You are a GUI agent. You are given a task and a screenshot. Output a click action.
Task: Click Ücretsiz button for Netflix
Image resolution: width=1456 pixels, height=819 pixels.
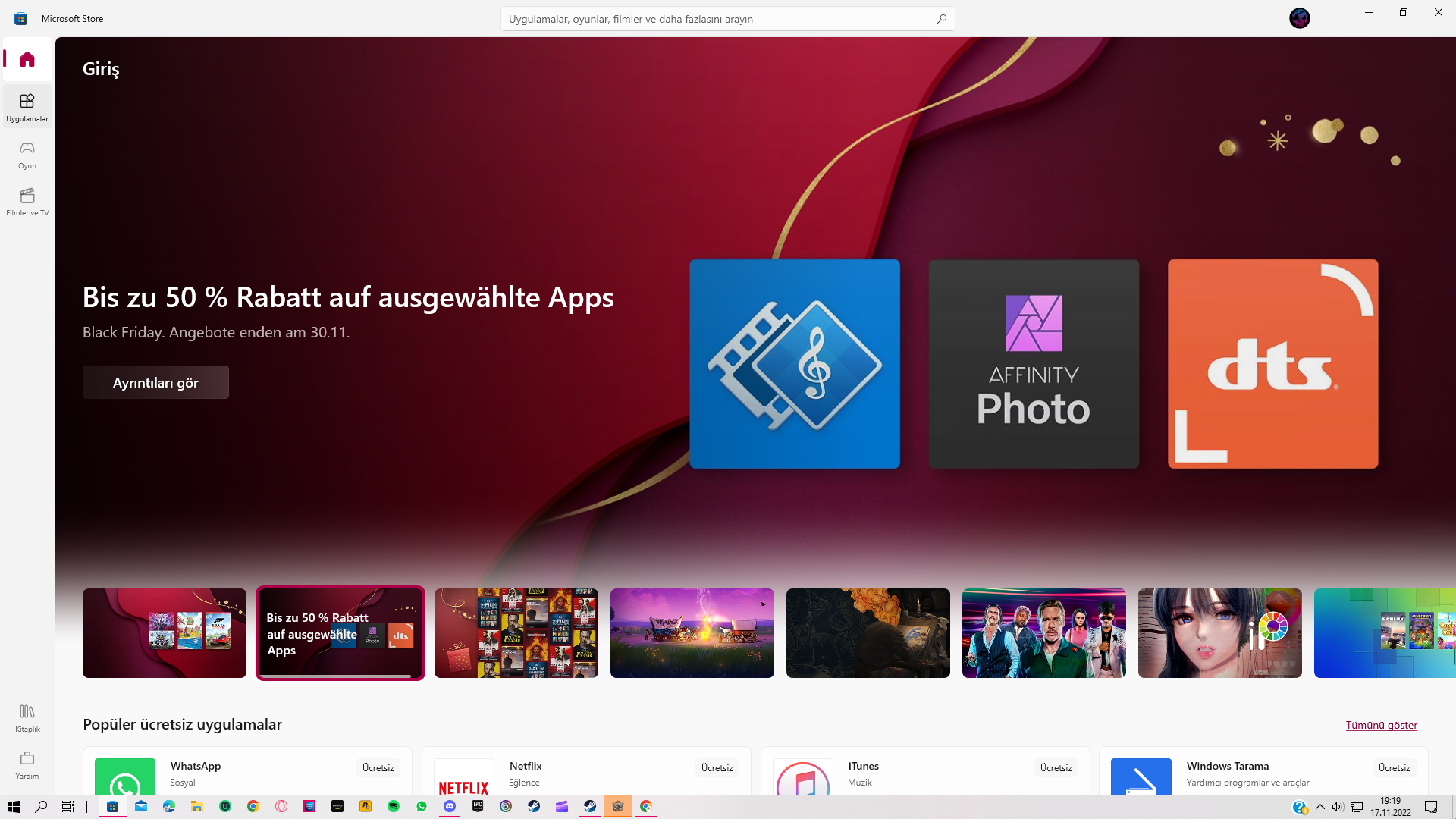pos(717,767)
